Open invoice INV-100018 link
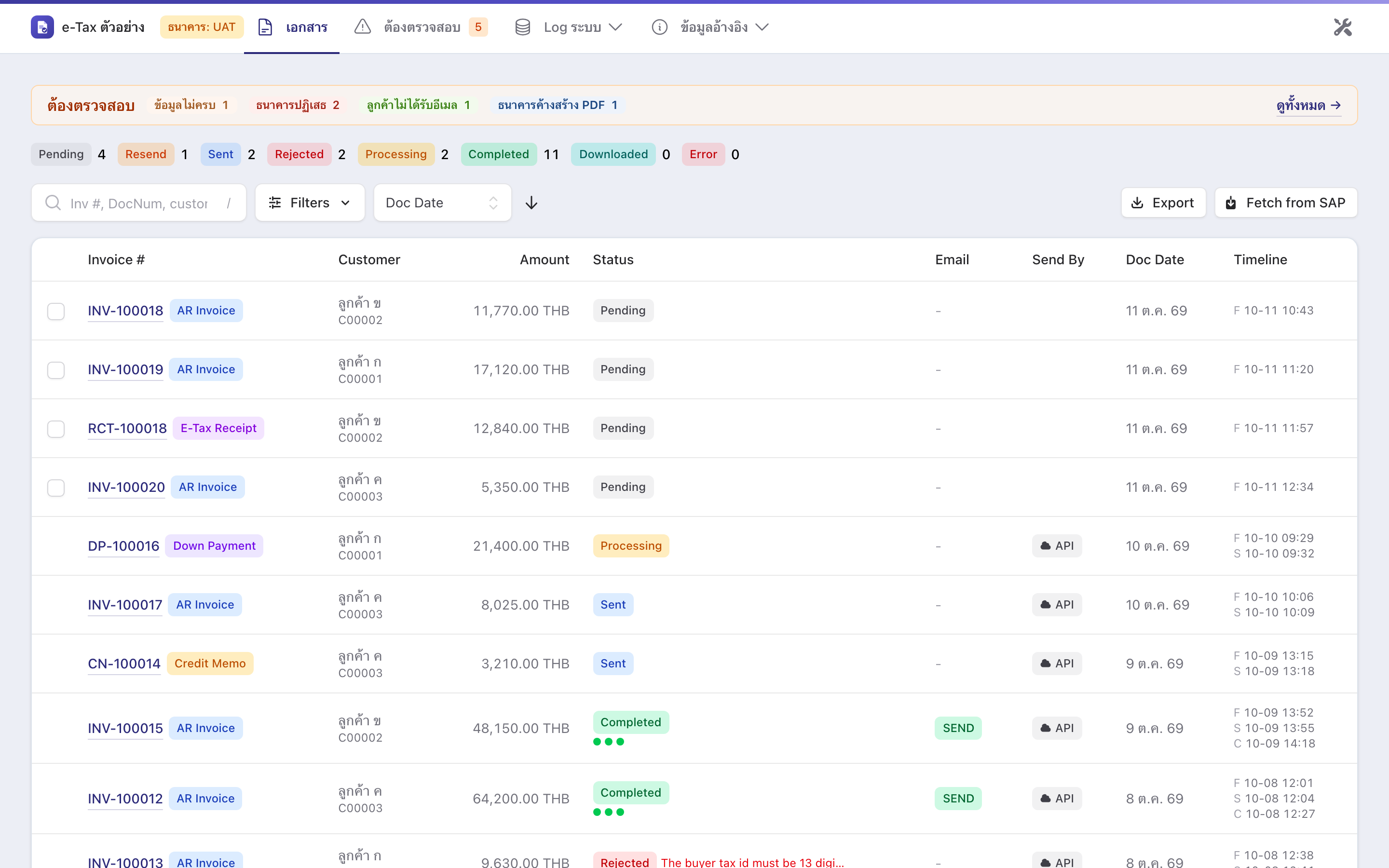 pyautogui.click(x=125, y=311)
